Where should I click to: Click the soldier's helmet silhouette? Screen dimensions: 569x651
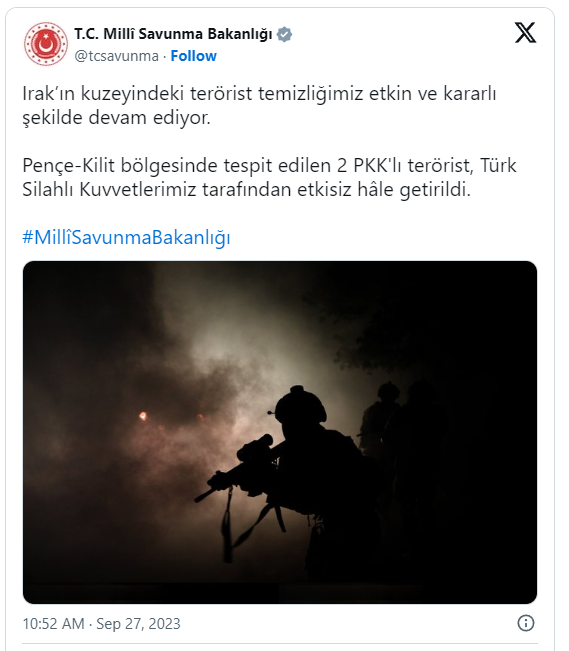[301, 405]
